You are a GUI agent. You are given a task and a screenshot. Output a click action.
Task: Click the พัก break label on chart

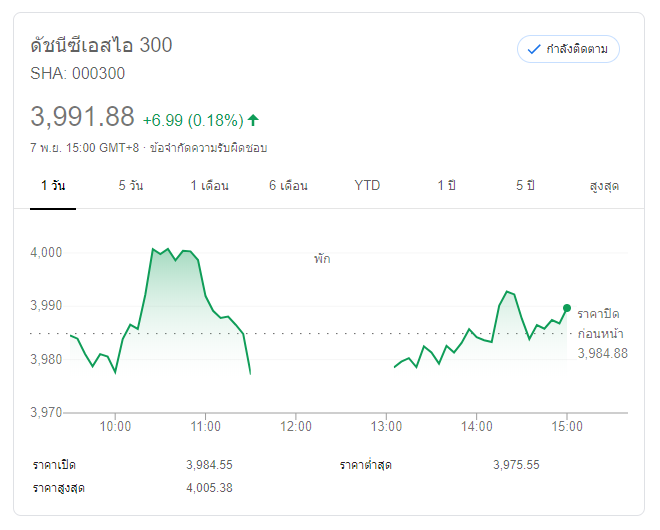[x=321, y=259]
